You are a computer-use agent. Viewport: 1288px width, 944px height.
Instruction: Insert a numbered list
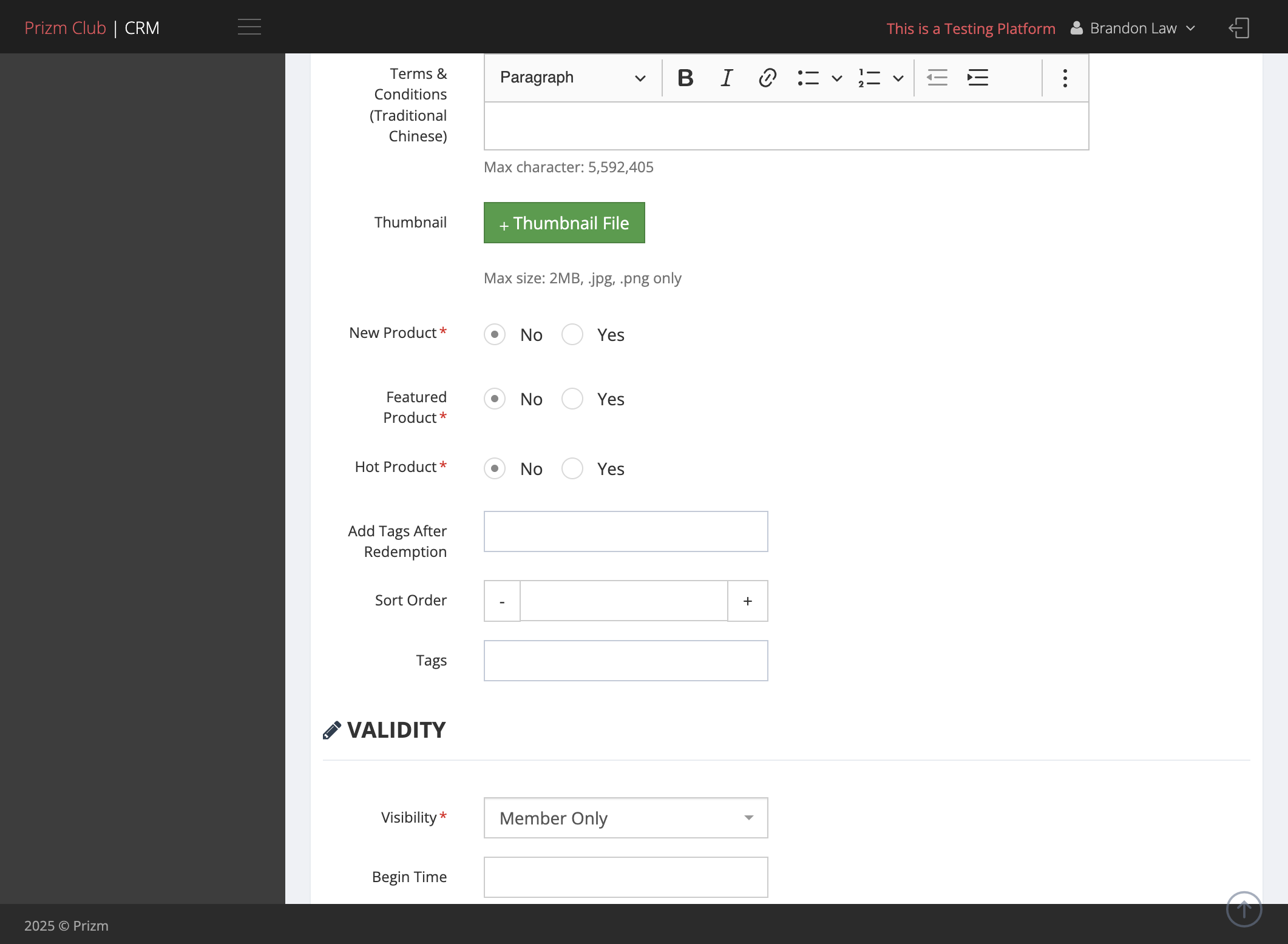click(x=869, y=78)
